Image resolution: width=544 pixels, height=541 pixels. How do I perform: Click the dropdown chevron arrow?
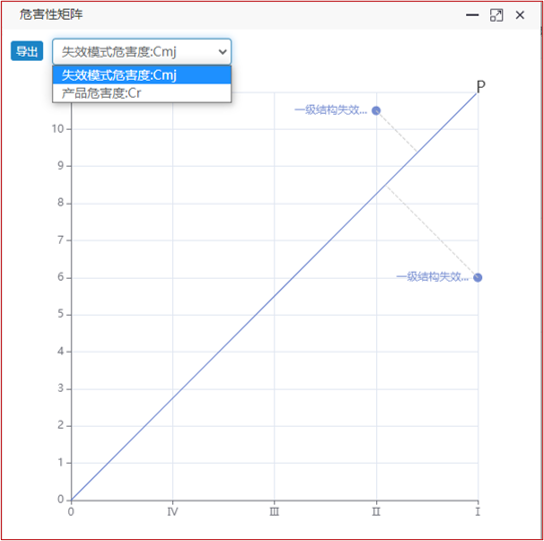[x=222, y=52]
